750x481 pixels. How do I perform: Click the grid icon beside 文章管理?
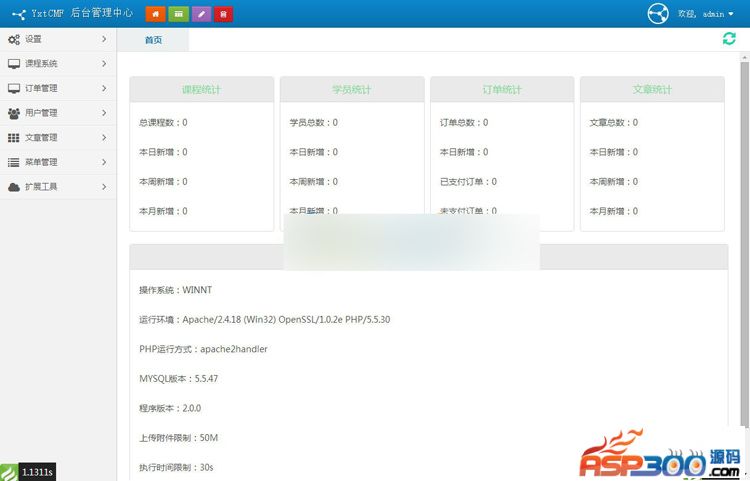(14, 138)
